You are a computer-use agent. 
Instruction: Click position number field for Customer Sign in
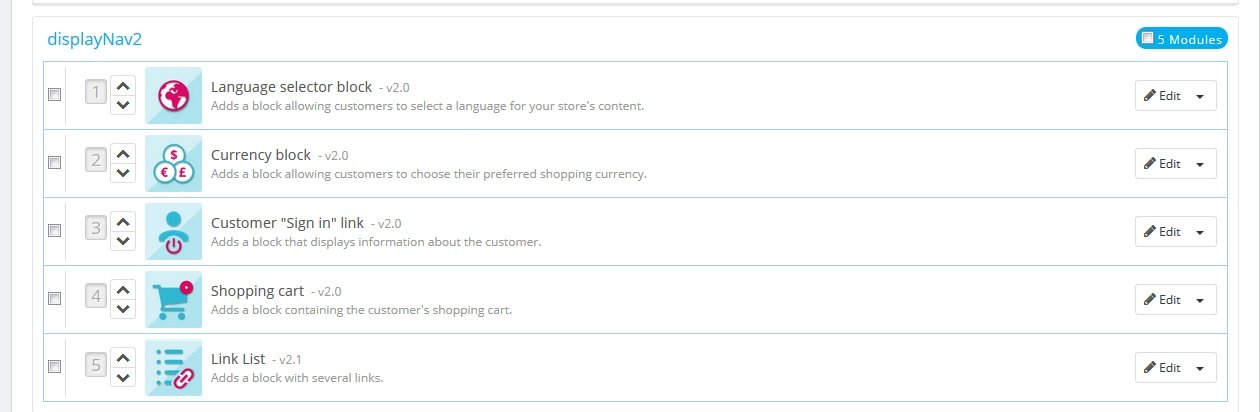(96, 229)
